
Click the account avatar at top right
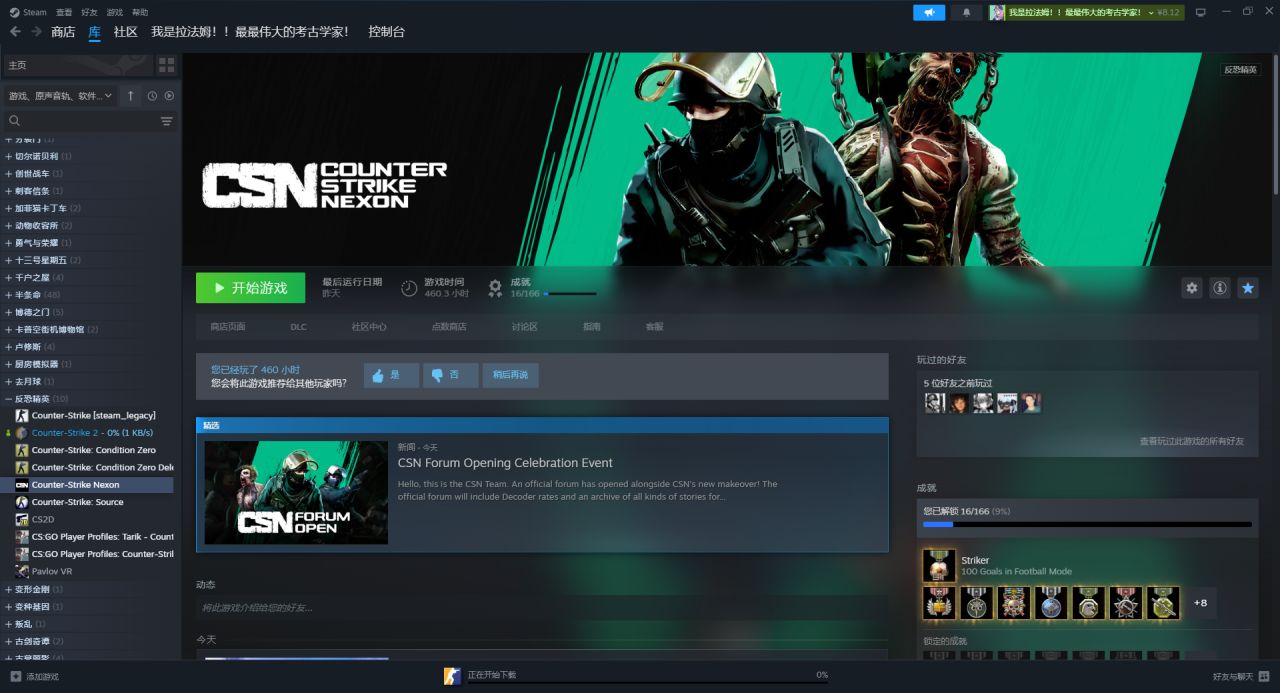[997, 12]
